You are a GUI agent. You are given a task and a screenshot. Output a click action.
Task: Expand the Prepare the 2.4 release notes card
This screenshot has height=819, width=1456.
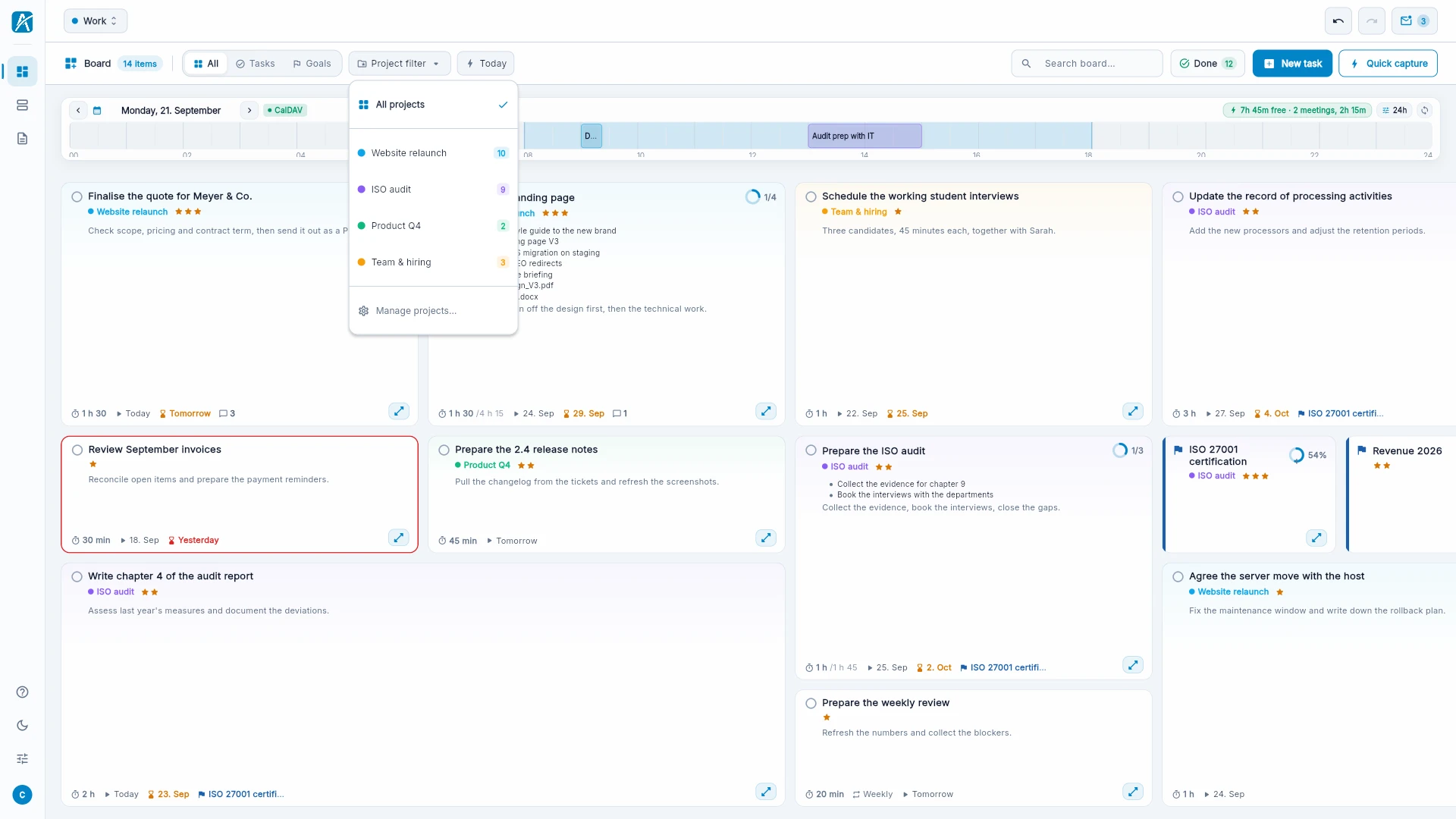[x=766, y=538]
